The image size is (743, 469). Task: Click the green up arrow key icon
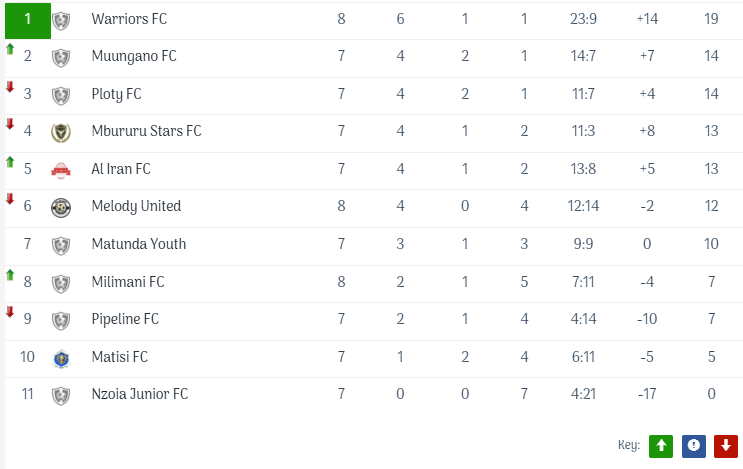point(661,446)
